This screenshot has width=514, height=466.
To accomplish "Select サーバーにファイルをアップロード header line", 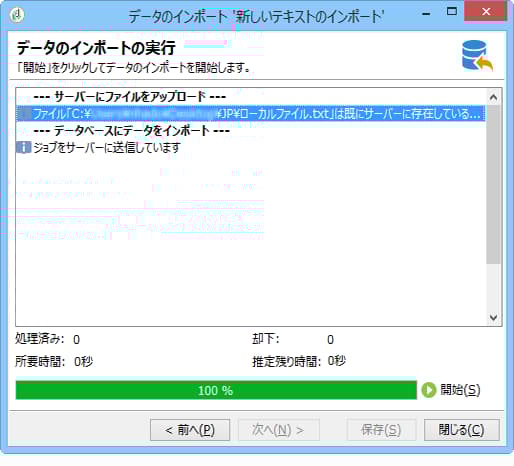I will (x=130, y=97).
